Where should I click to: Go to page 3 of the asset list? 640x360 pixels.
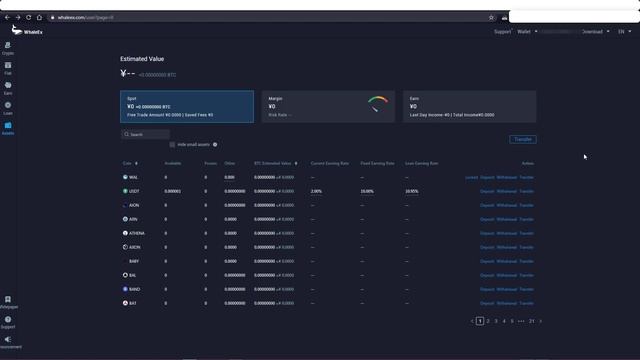[x=496, y=321]
